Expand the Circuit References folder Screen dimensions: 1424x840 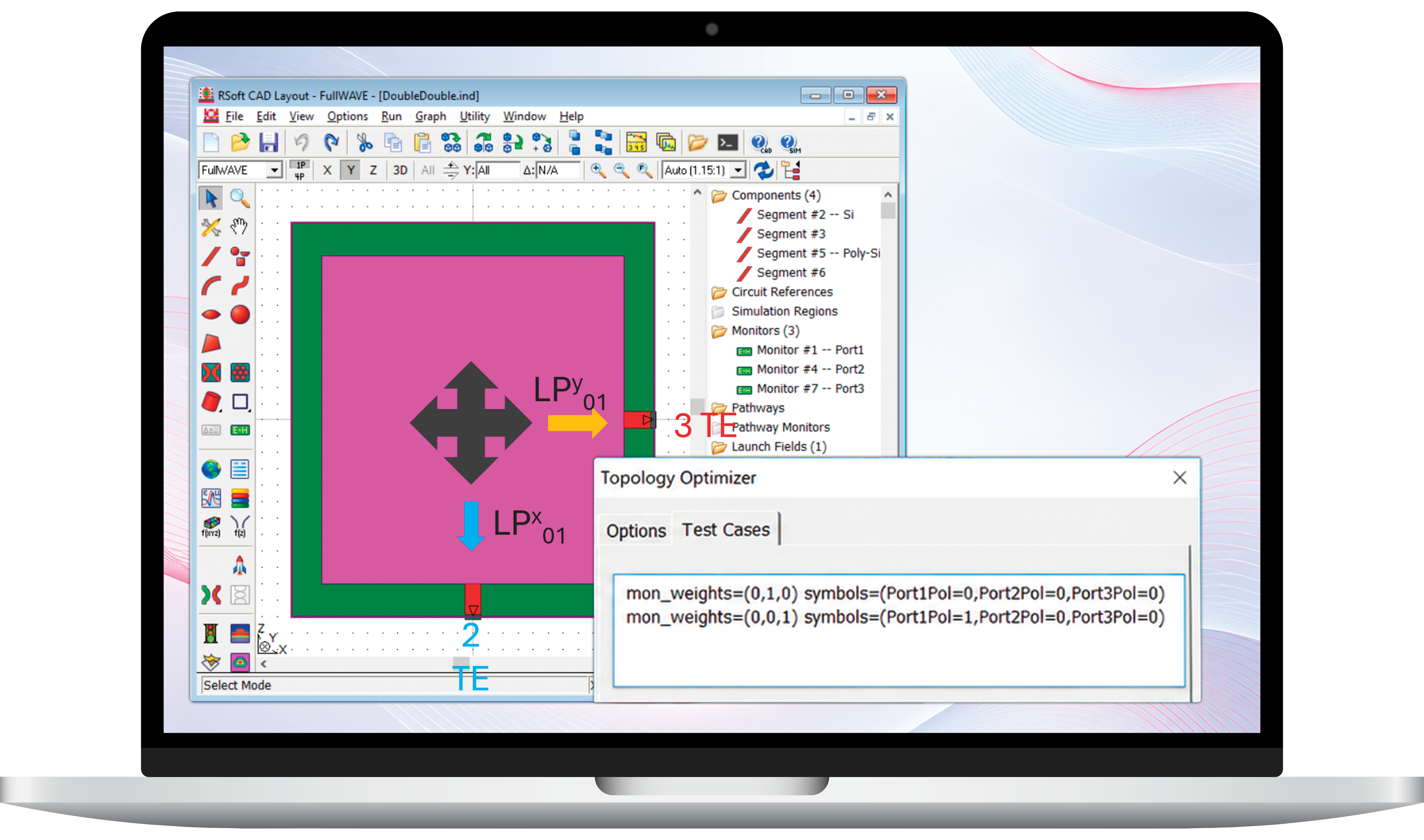719,293
